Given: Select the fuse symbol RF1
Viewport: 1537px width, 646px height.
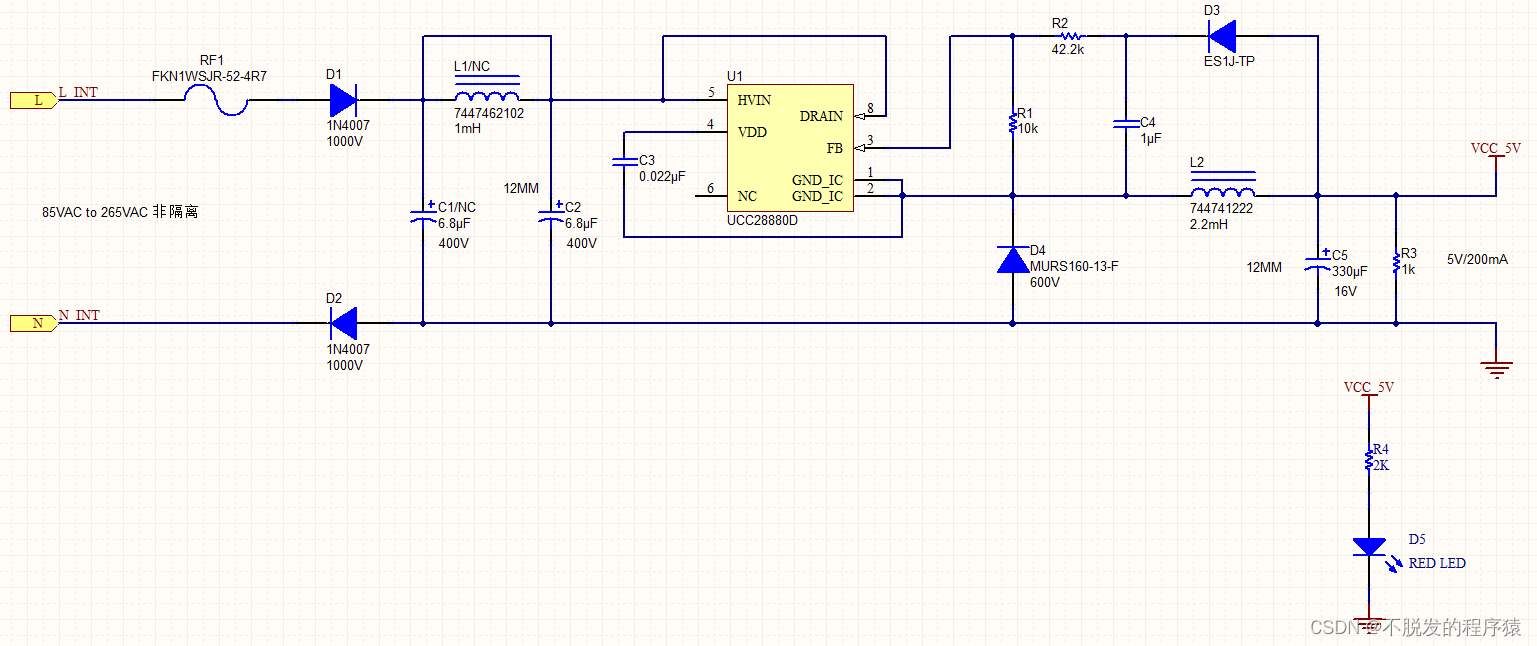Looking at the screenshot, I should point(217,100).
